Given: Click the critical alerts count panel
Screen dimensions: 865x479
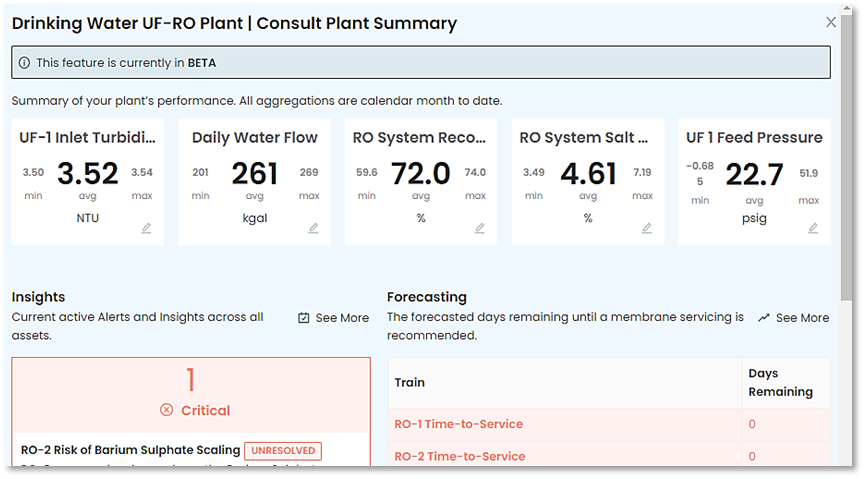Looking at the screenshot, I should (x=191, y=392).
